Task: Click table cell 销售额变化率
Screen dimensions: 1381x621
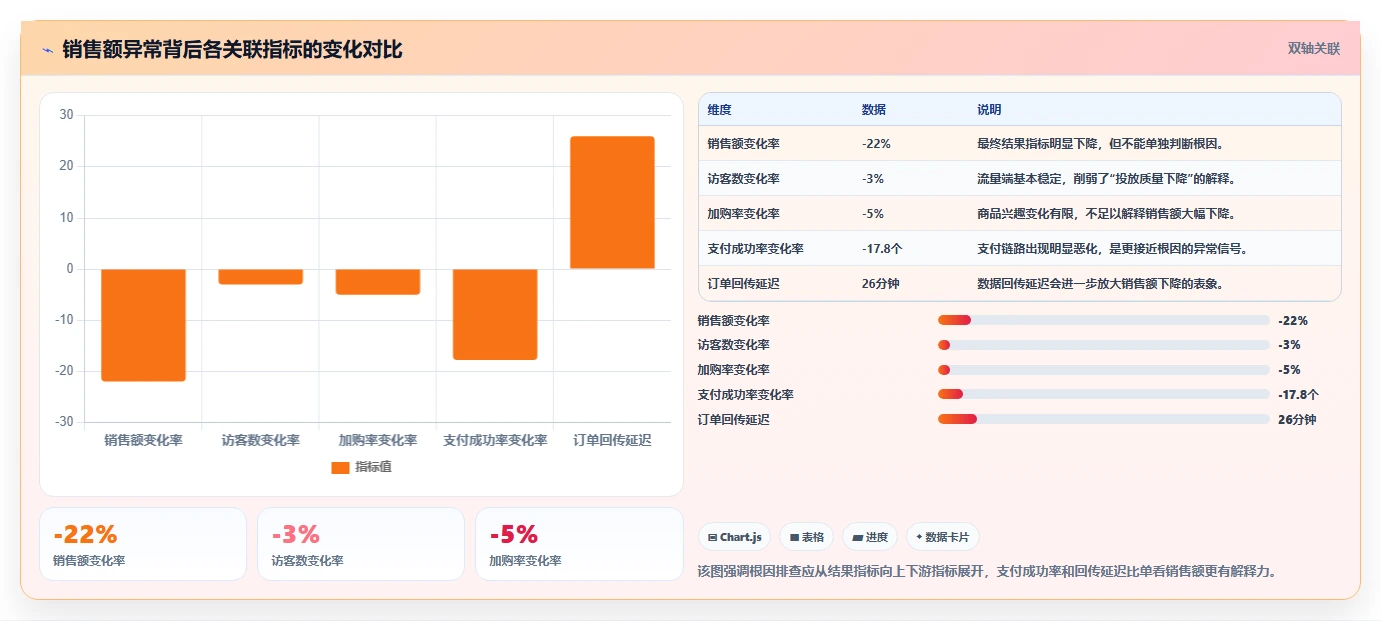Action: coord(743,144)
